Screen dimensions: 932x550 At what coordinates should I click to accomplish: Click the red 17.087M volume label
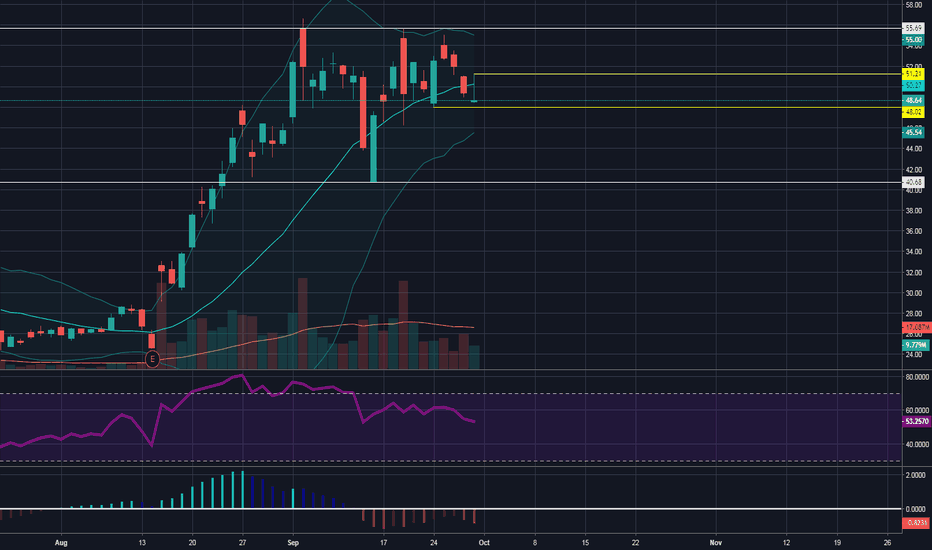pyautogui.click(x=915, y=327)
